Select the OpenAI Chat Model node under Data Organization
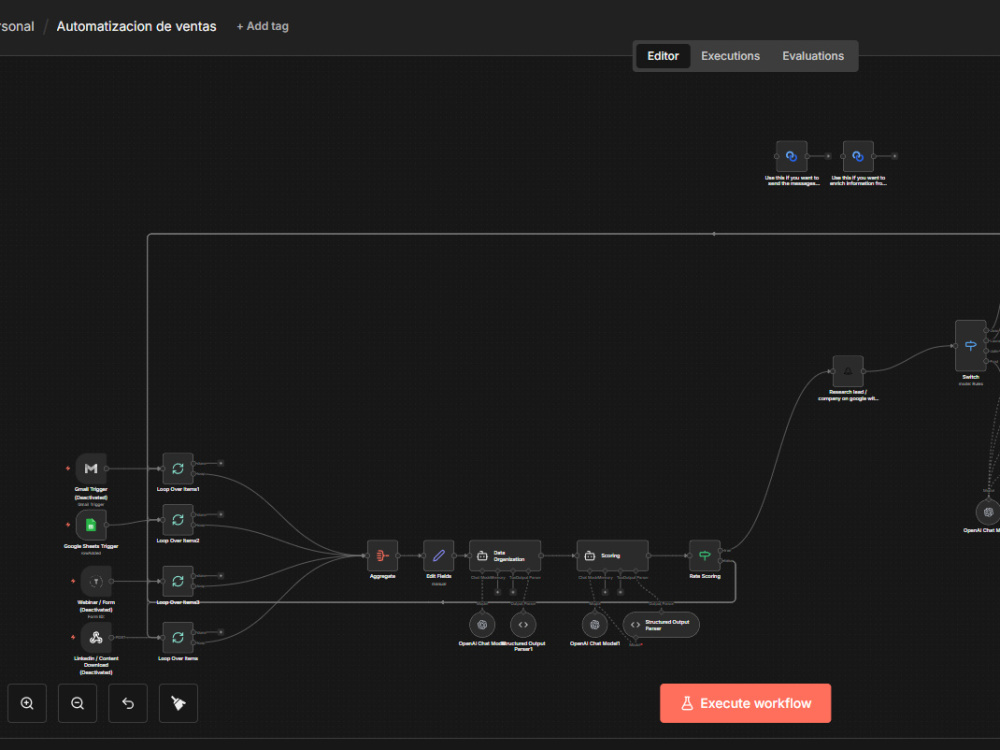Screen dimensions: 1000x750 click(x=482, y=625)
